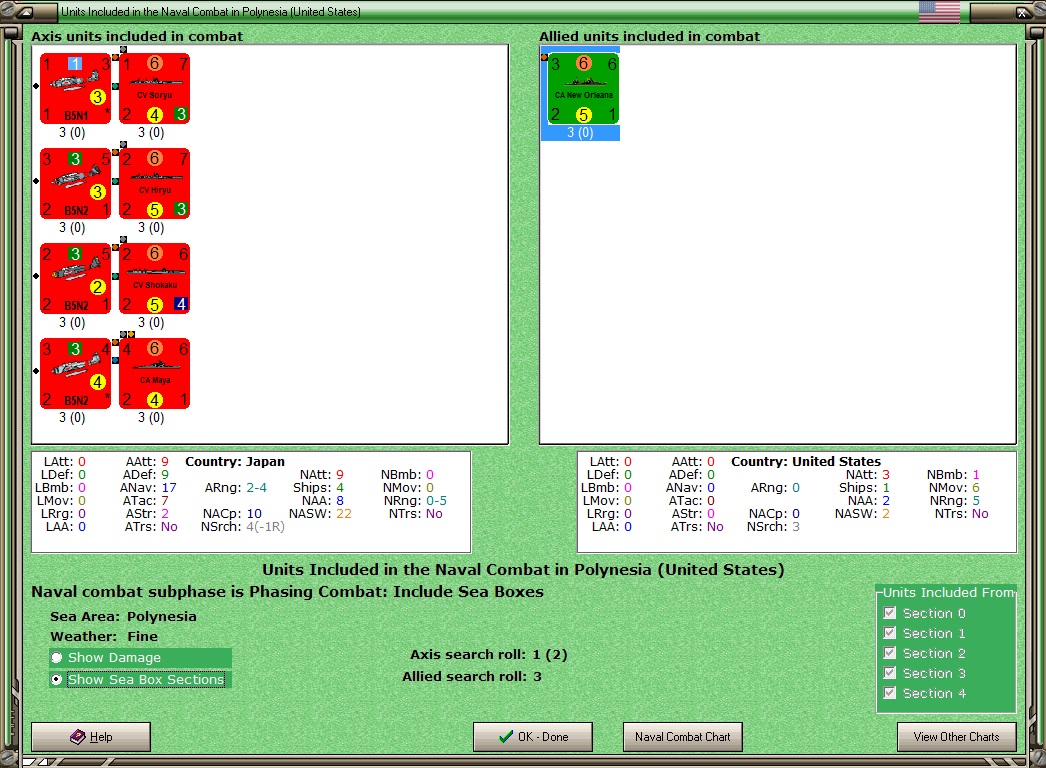Select the CA New Orleans cruiser counter
Image resolution: width=1046 pixels, height=768 pixels.
[584, 89]
